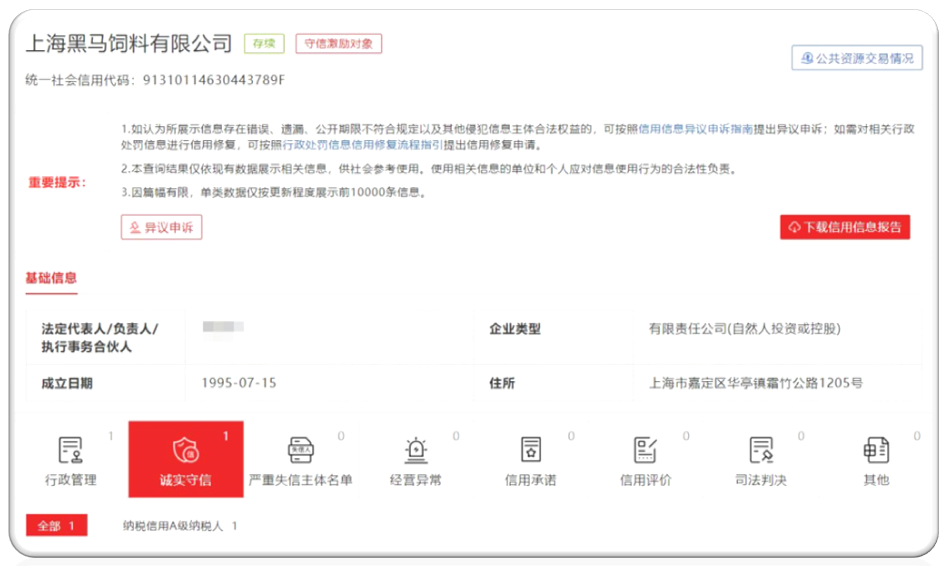Select the 信用承诺 document icon
Image resolution: width=945 pixels, height=566 pixels.
(x=530, y=451)
